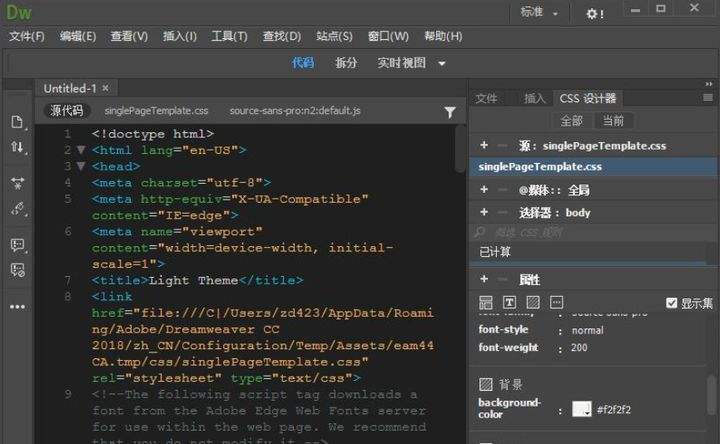Show the more properties category icon
Screen dimensions: 720x444
(x=557, y=302)
